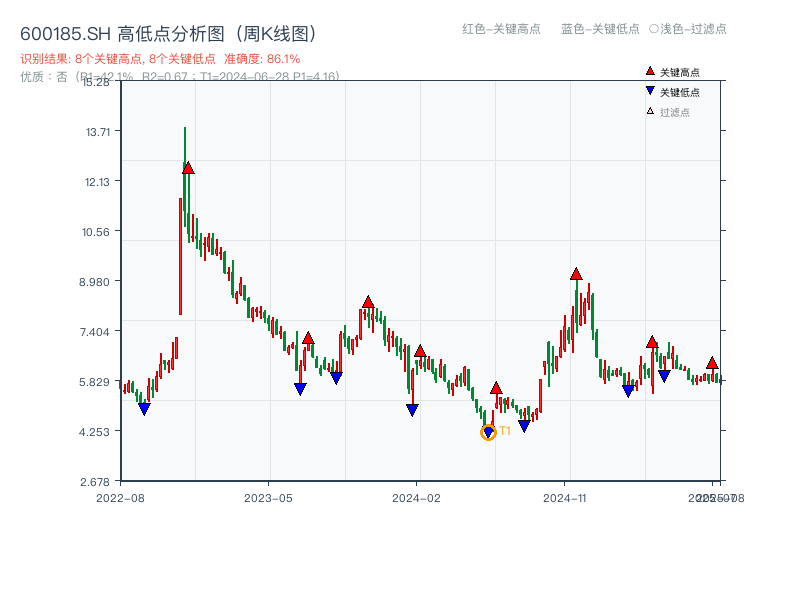Click the red key-high marker at the 12.5 peak
The width and height of the screenshot is (800, 600).
188,168
